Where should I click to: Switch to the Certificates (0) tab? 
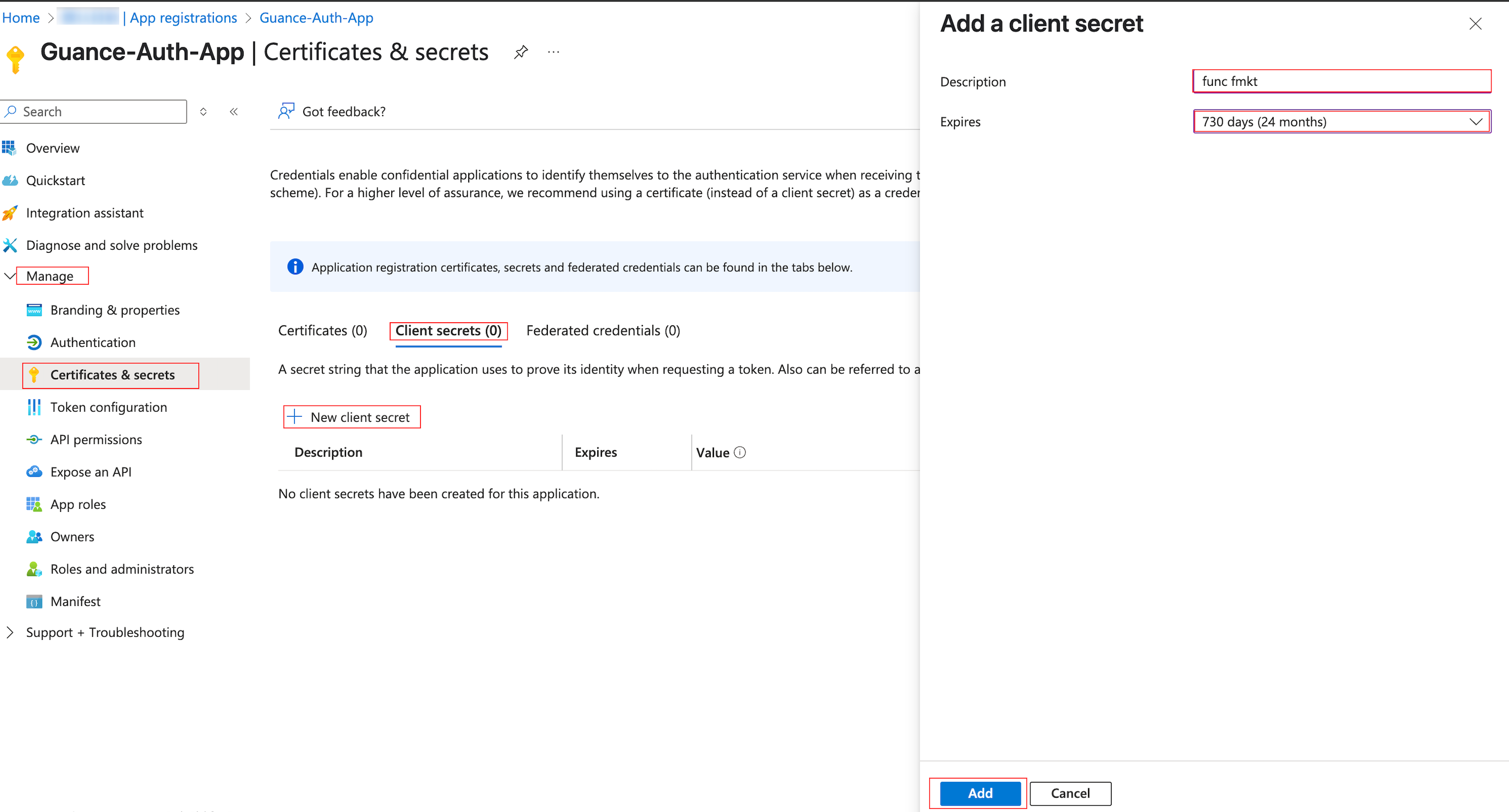pos(323,330)
